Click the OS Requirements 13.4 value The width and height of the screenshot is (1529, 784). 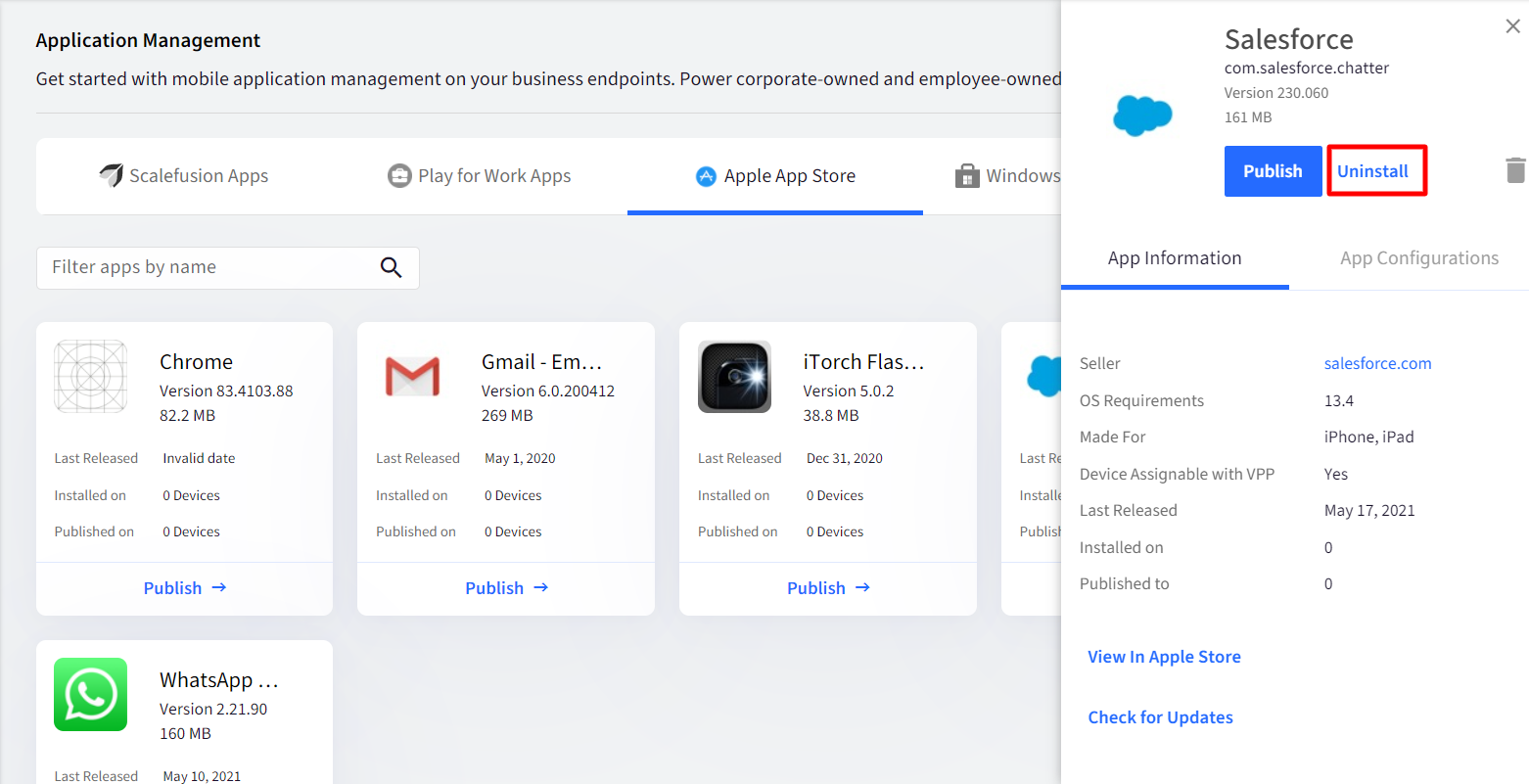point(1339,401)
